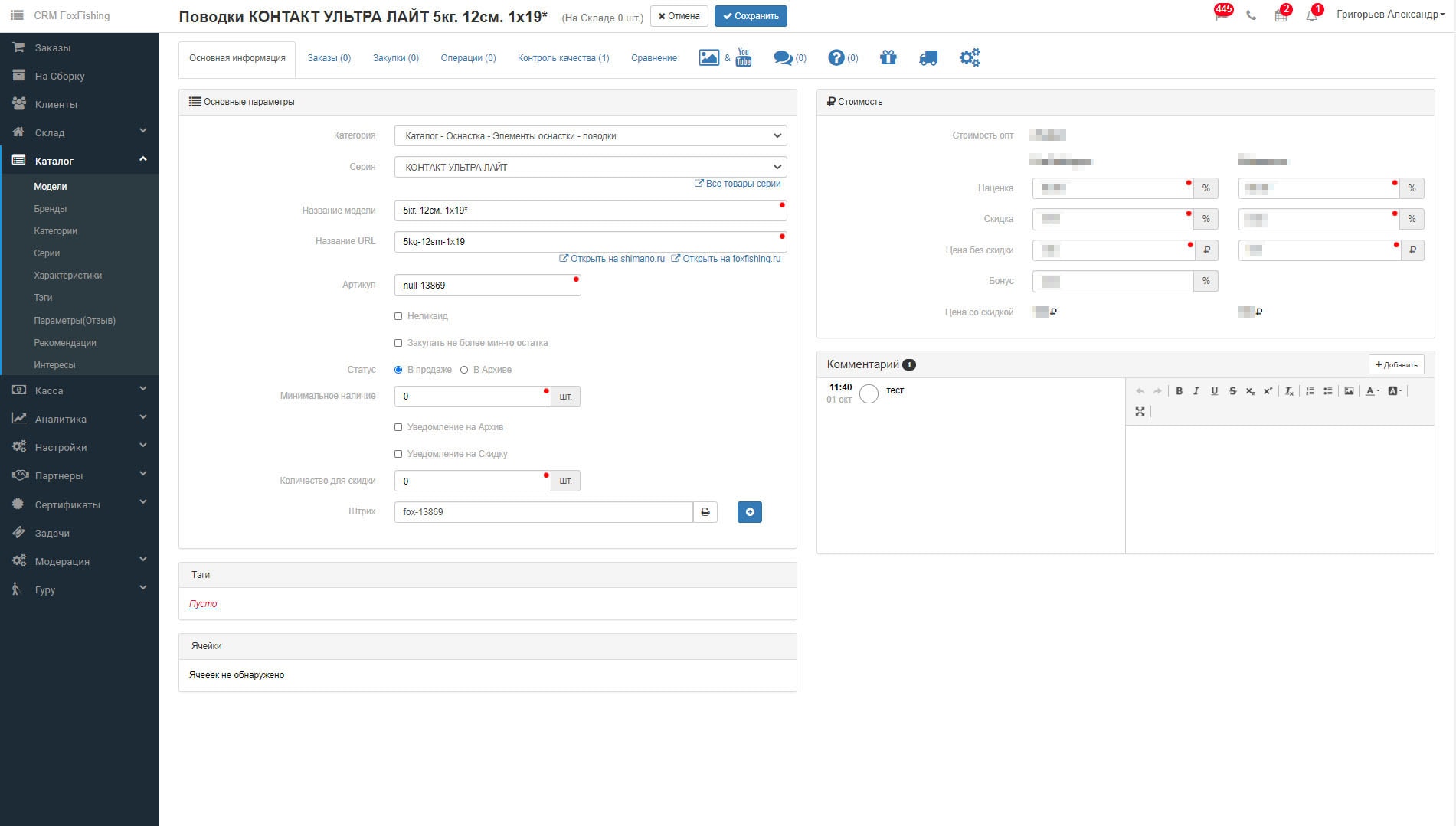Click the phone icon in header

(1252, 15)
